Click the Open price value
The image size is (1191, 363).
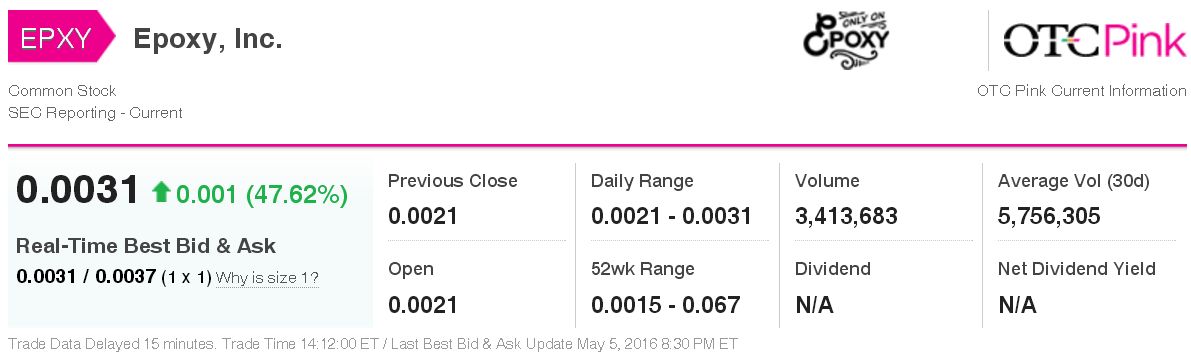(423, 305)
